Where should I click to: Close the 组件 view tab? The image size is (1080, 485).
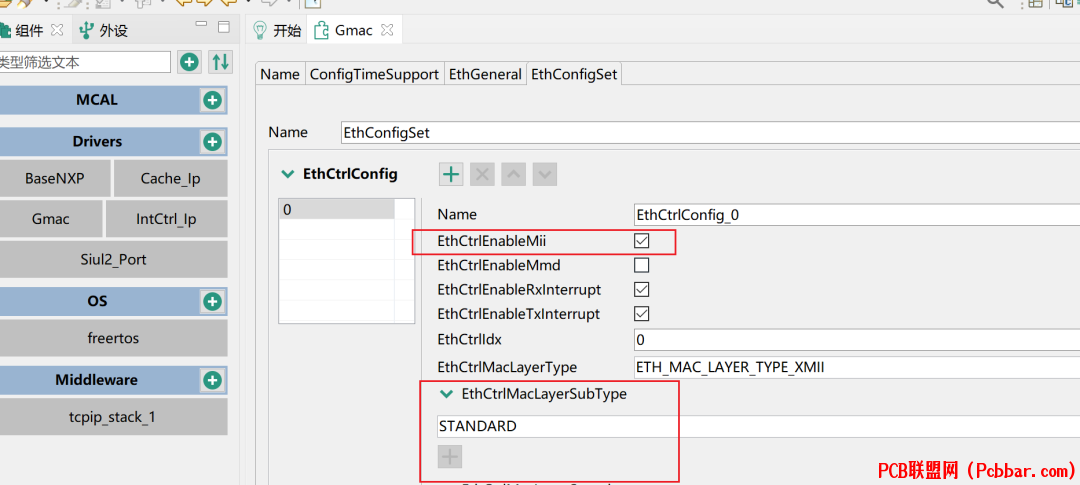point(58,30)
